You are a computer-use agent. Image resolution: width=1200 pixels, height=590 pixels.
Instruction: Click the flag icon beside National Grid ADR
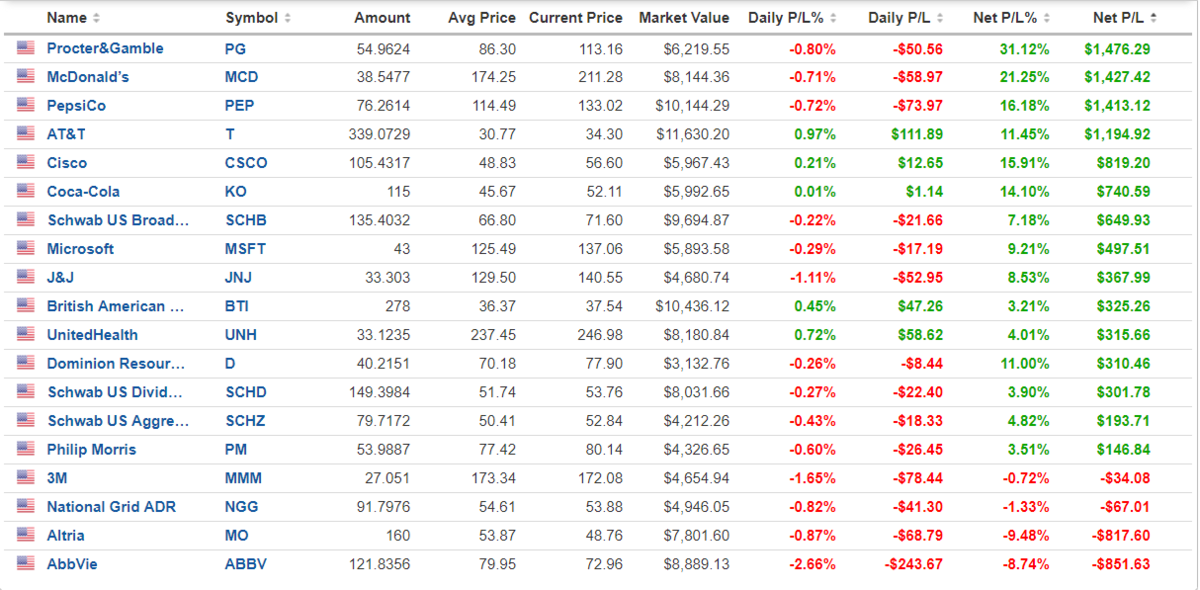(25, 507)
